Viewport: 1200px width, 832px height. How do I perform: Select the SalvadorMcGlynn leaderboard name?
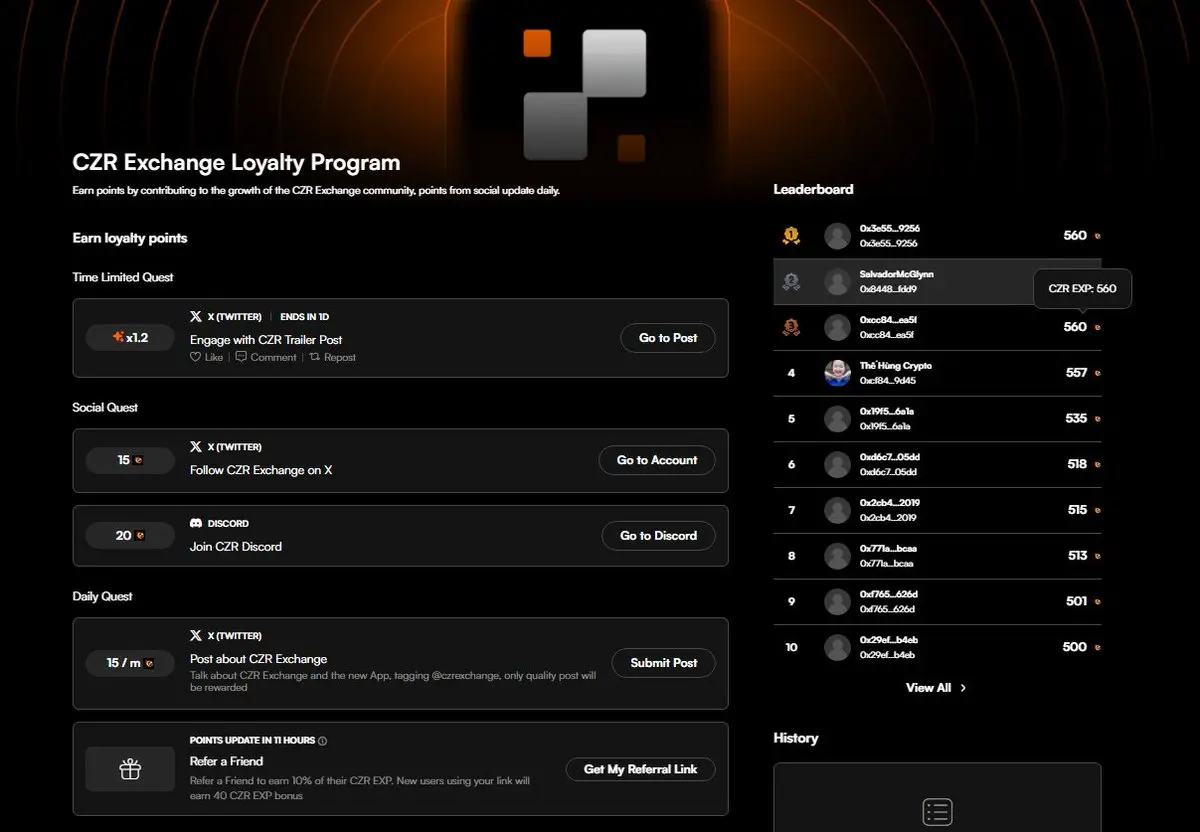(897, 274)
